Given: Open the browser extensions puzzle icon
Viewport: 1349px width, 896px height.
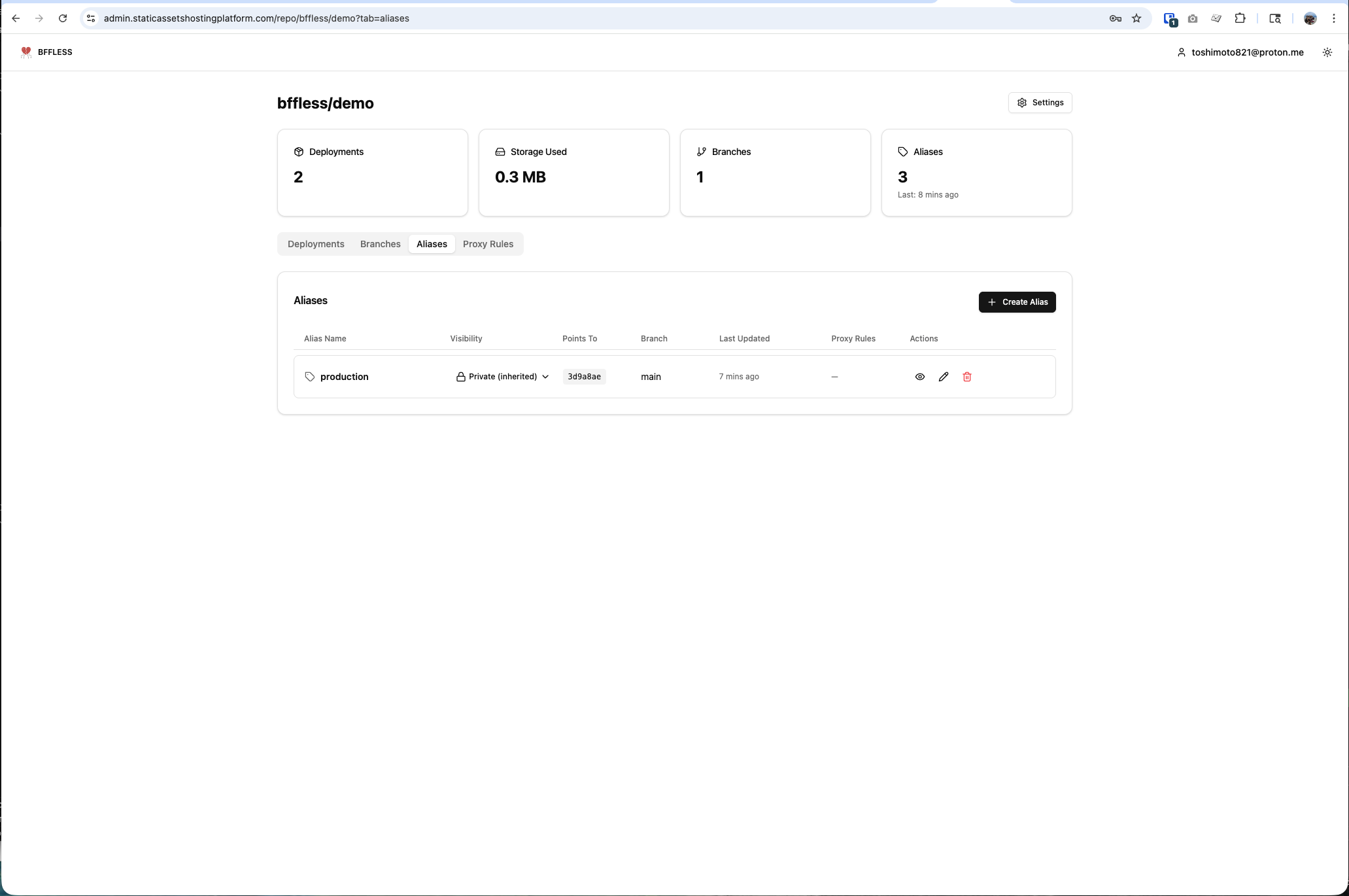Looking at the screenshot, I should coord(1240,18).
